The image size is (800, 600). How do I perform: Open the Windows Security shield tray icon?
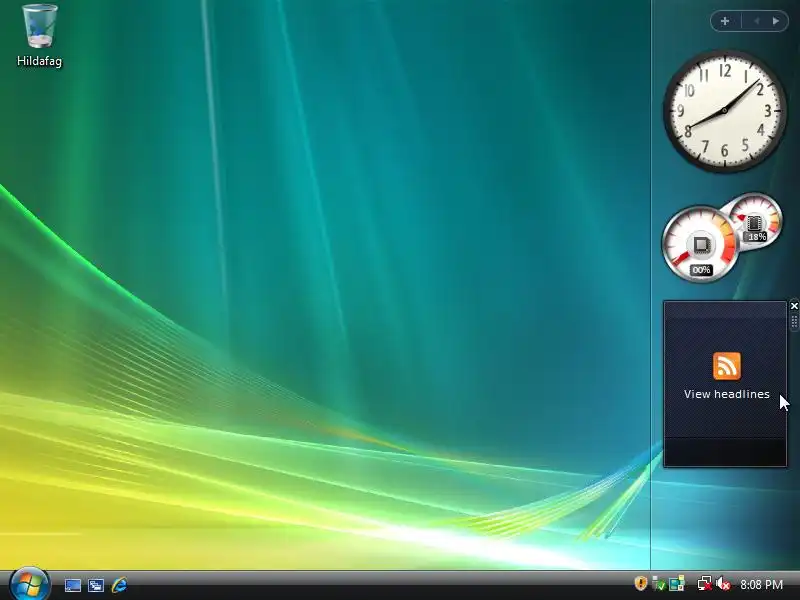point(641,583)
